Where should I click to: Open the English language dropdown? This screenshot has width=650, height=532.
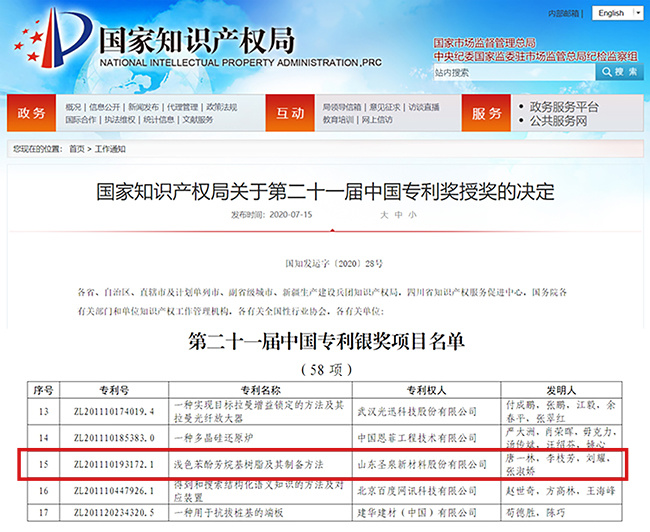click(616, 13)
